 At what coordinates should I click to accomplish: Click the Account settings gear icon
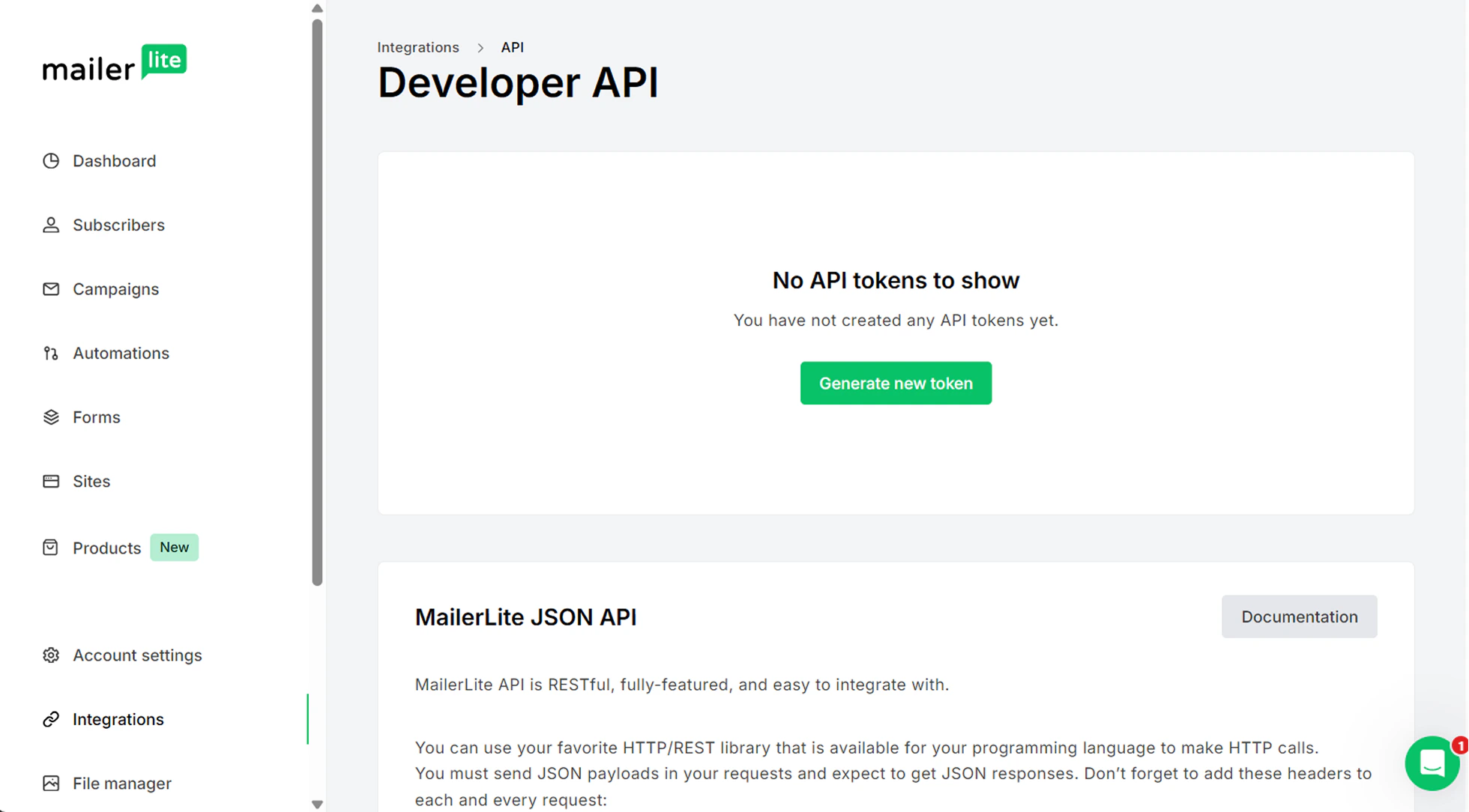[x=51, y=655]
